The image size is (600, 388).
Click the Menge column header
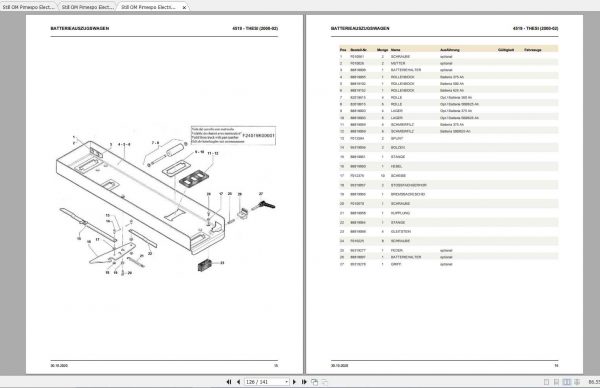[382, 50]
